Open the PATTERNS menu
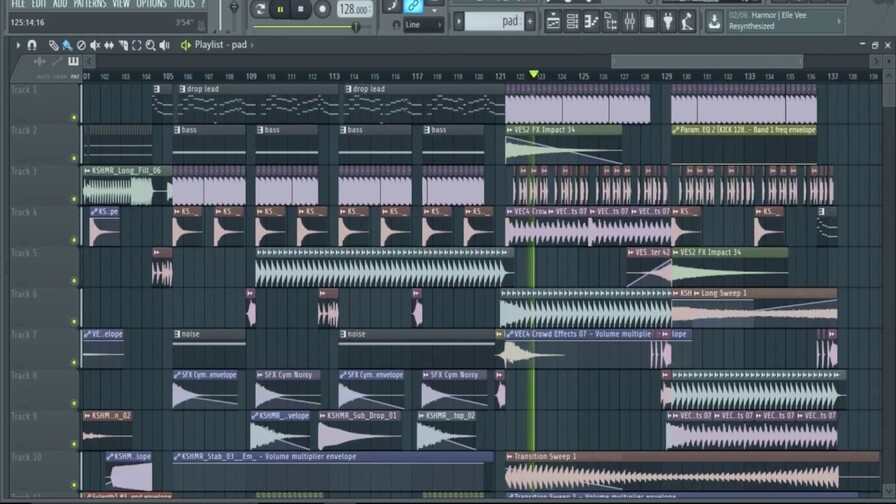Viewport: 896px width, 504px height. tap(89, 4)
